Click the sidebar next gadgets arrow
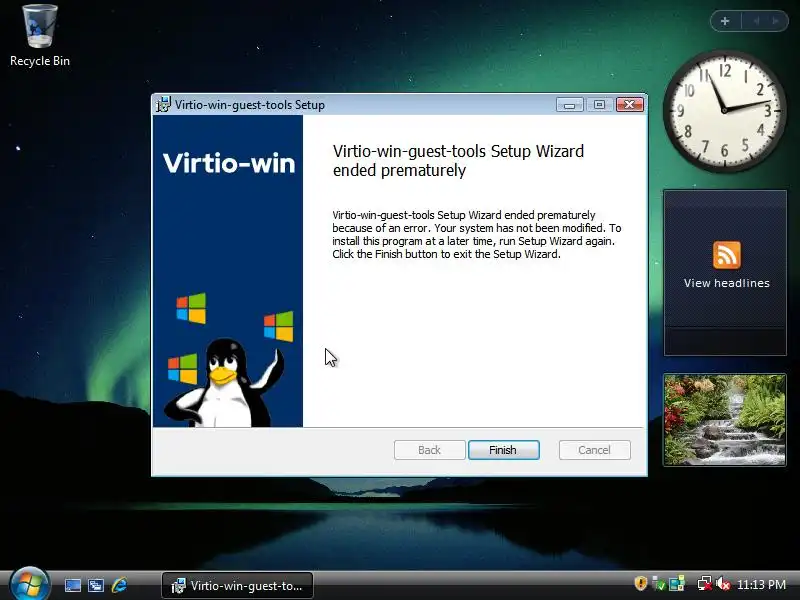 tap(776, 21)
